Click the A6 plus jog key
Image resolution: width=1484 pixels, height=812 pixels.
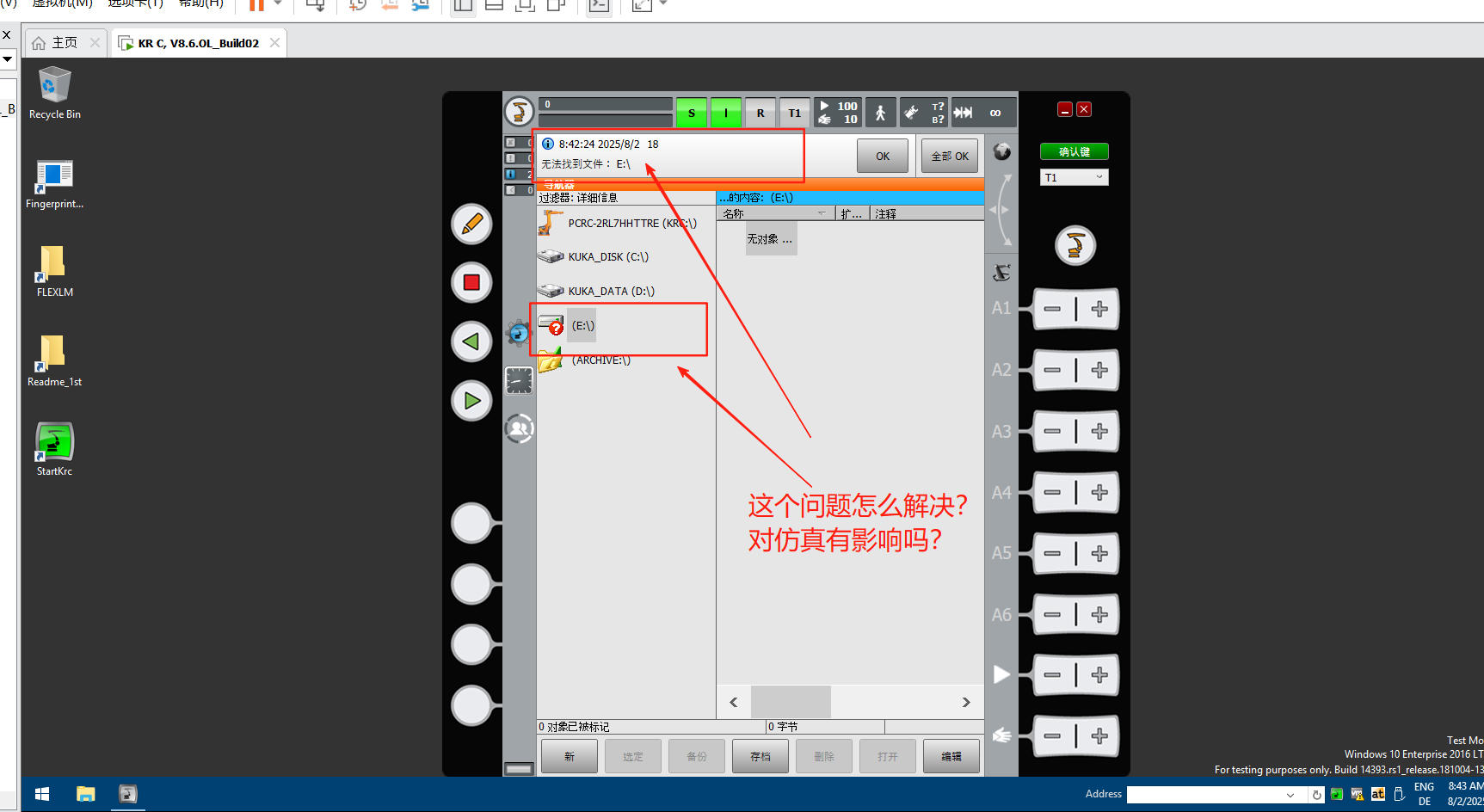coord(1099,614)
